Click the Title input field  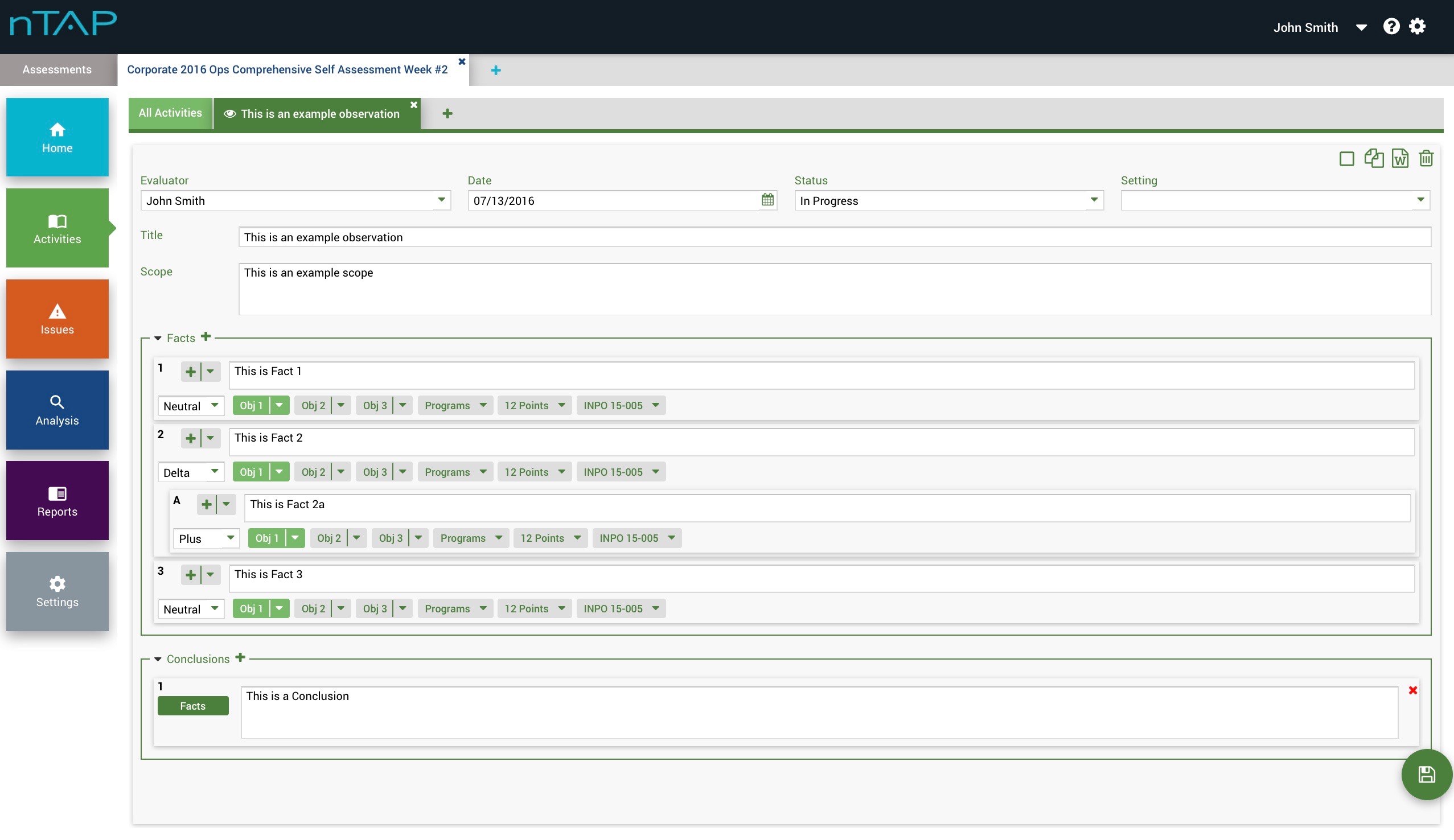833,237
